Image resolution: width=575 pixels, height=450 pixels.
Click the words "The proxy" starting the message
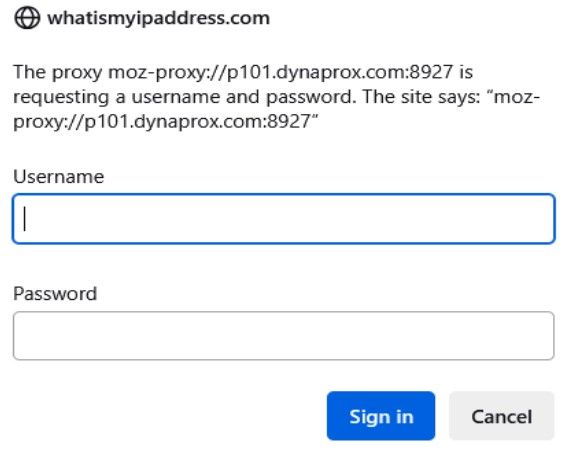(58, 72)
